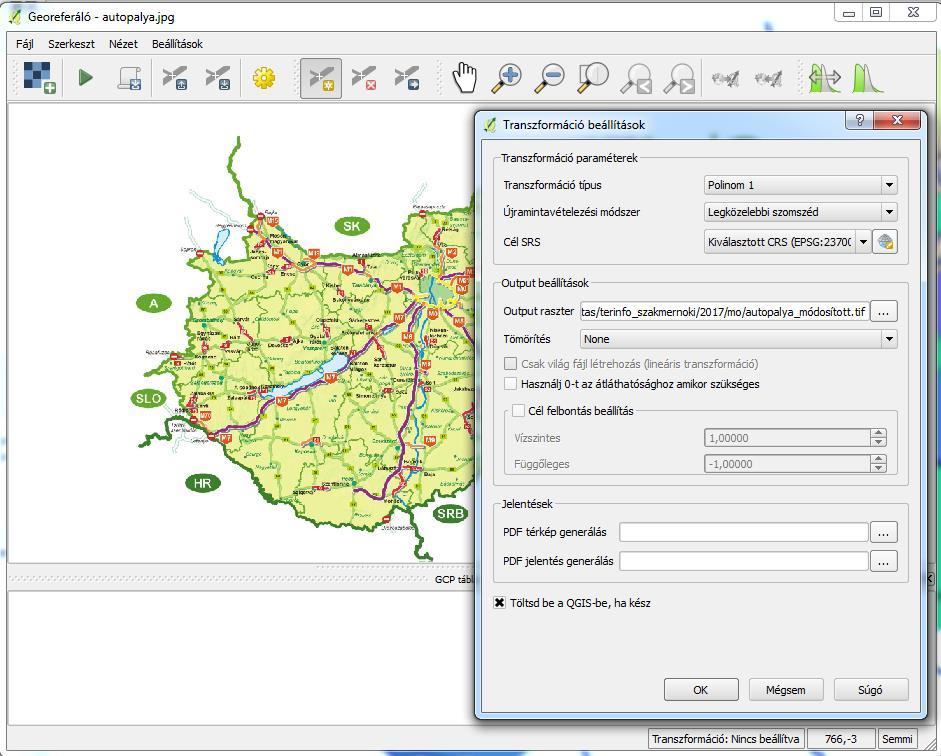Select the Delete point tool
The image size is (941, 756).
pos(364,78)
